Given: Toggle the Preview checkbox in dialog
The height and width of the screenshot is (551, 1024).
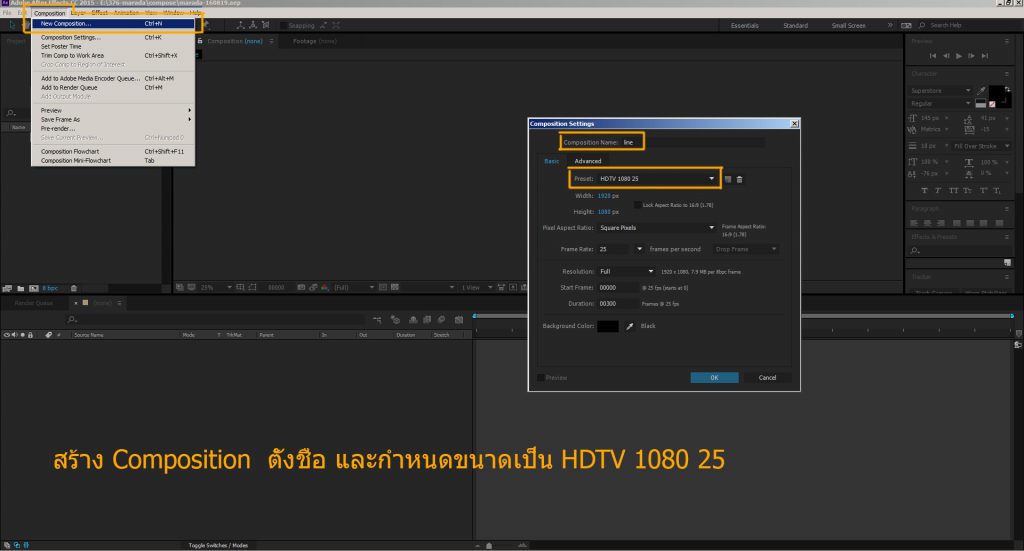Looking at the screenshot, I should [541, 378].
